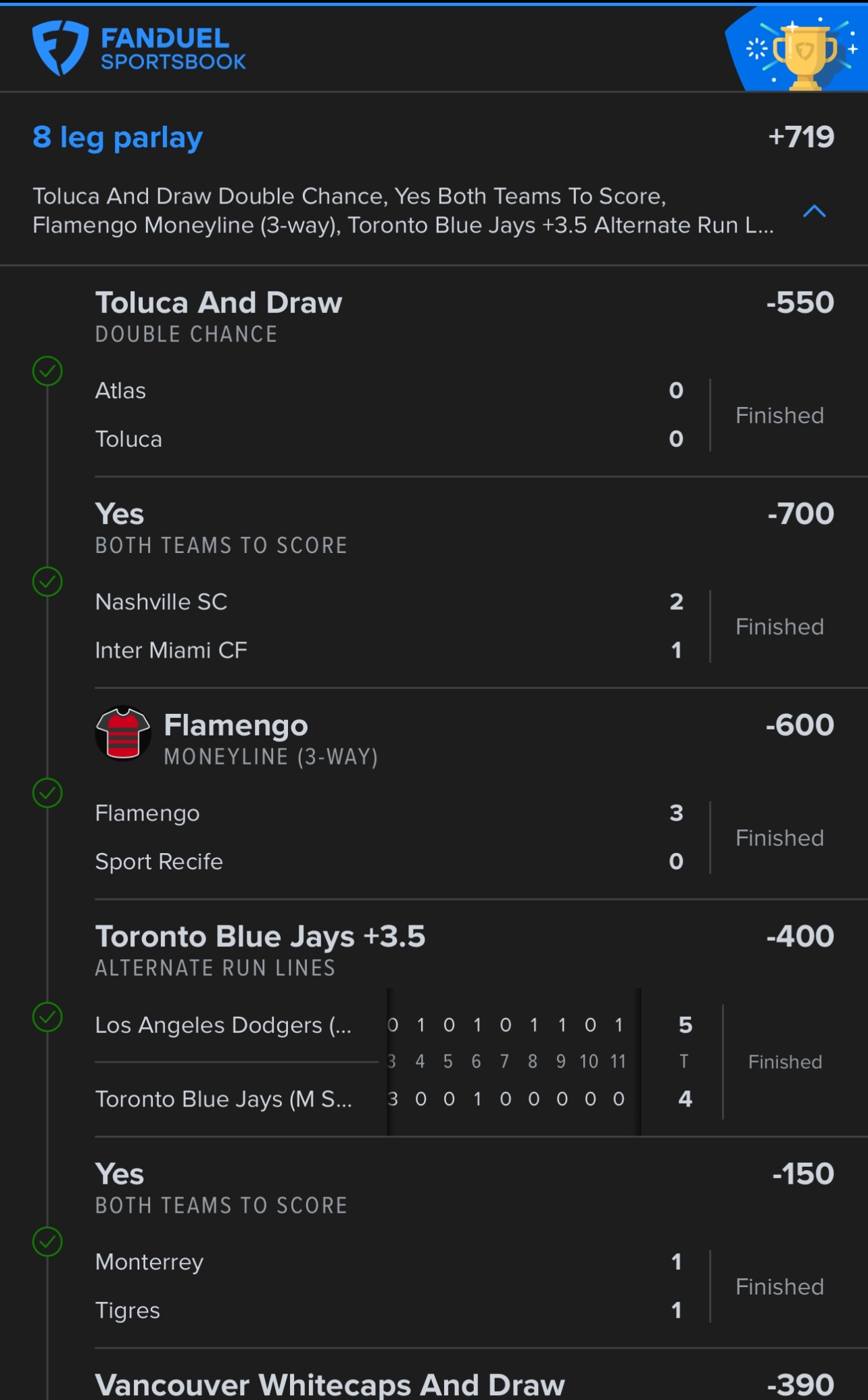Open the Toronto Blue Jays +3.5 leg
Image resolution: width=868 pixels, height=1400 pixels.
tap(260, 937)
